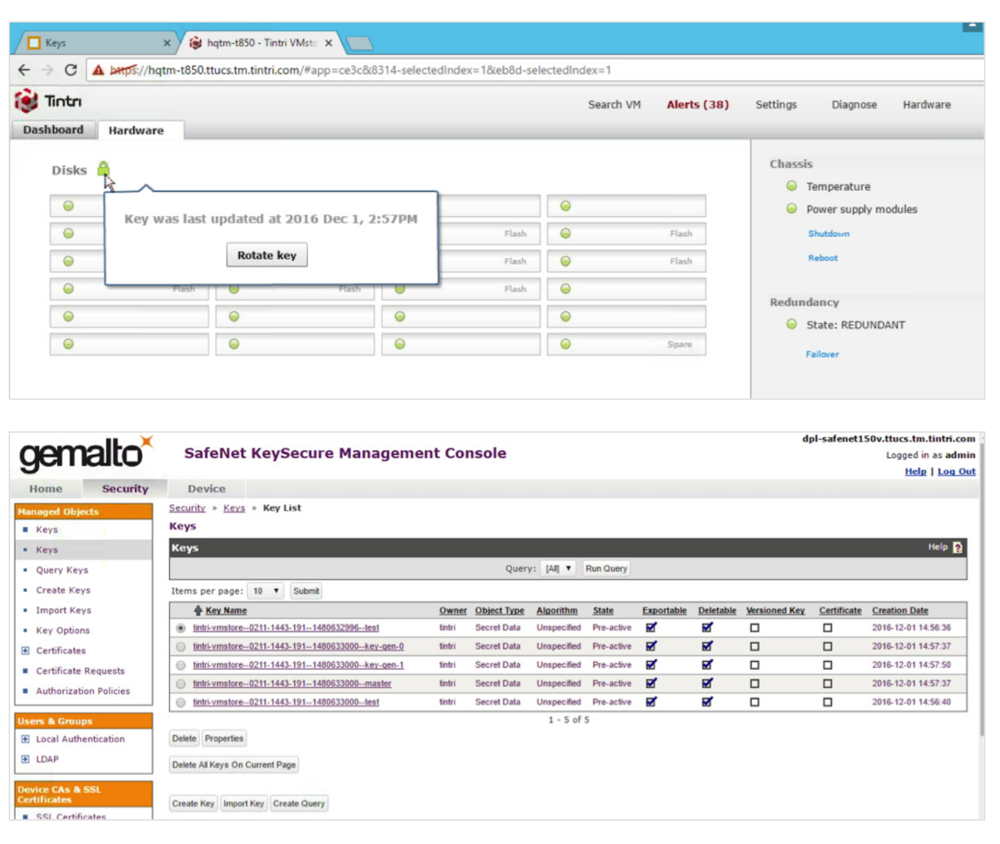Click Search VM in the Tintri header
The image size is (1000, 844).
614,105
